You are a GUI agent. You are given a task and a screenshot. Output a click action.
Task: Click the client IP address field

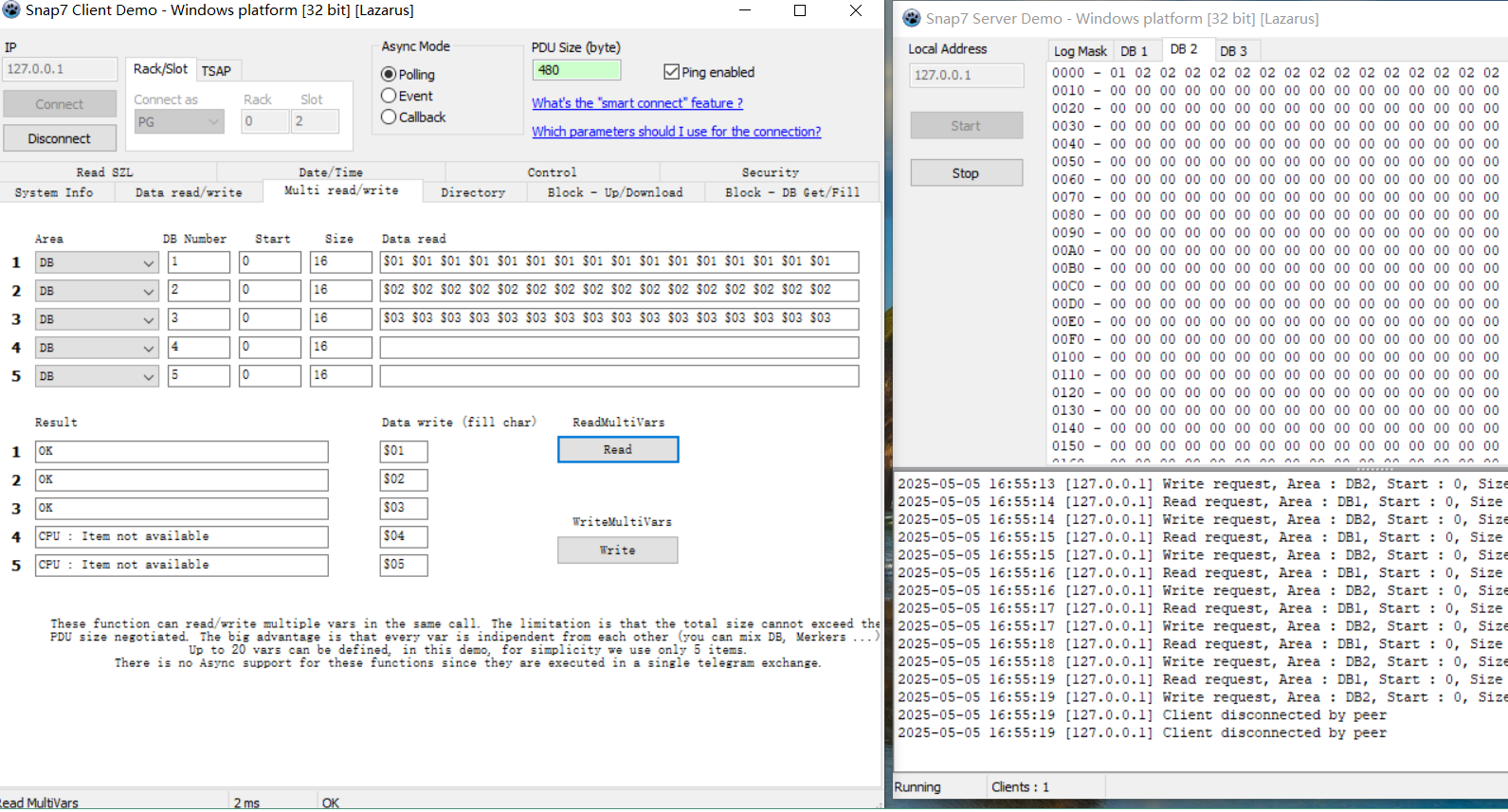61,69
